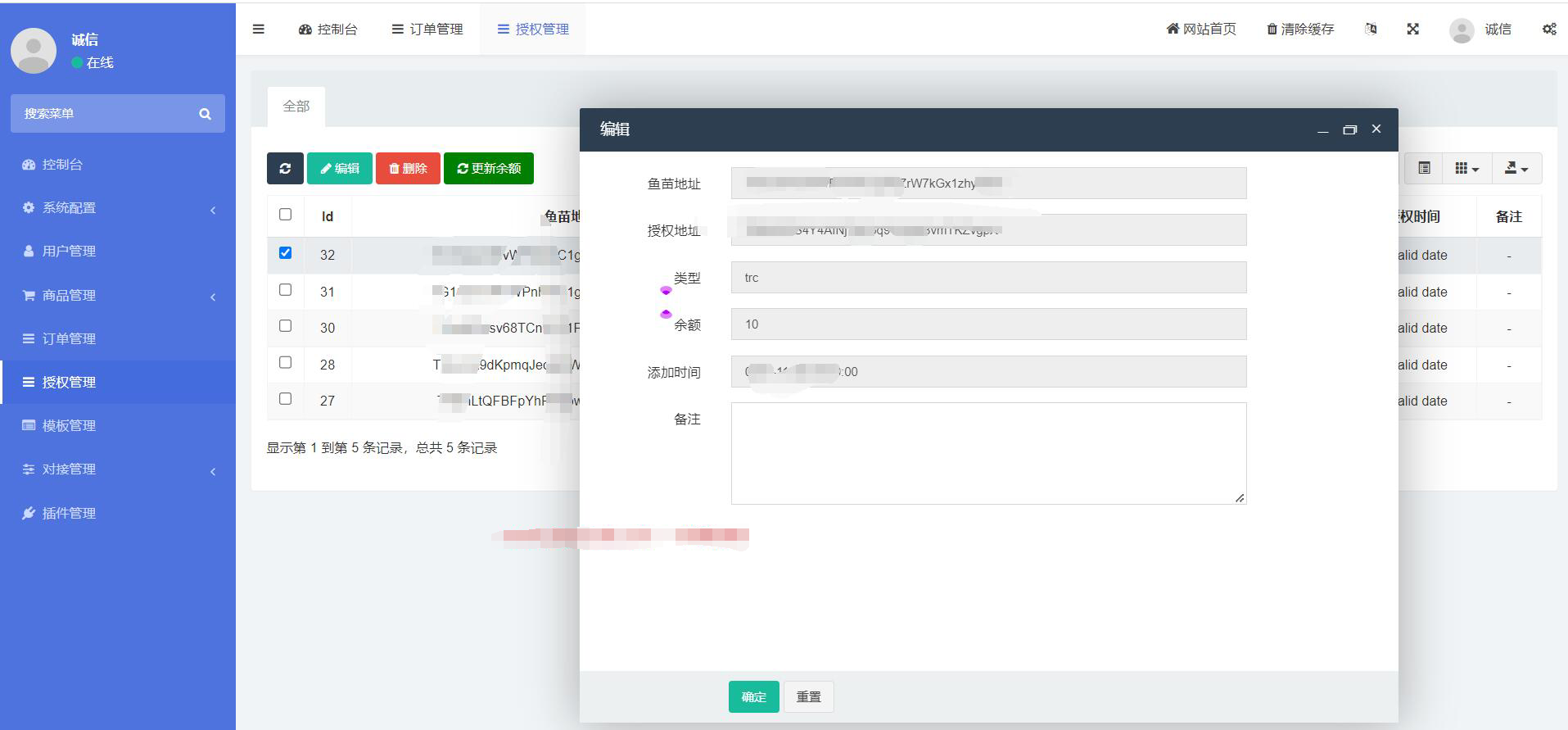The height and width of the screenshot is (730, 1568).
Task: Sort by the Id column header
Action: click(x=328, y=217)
